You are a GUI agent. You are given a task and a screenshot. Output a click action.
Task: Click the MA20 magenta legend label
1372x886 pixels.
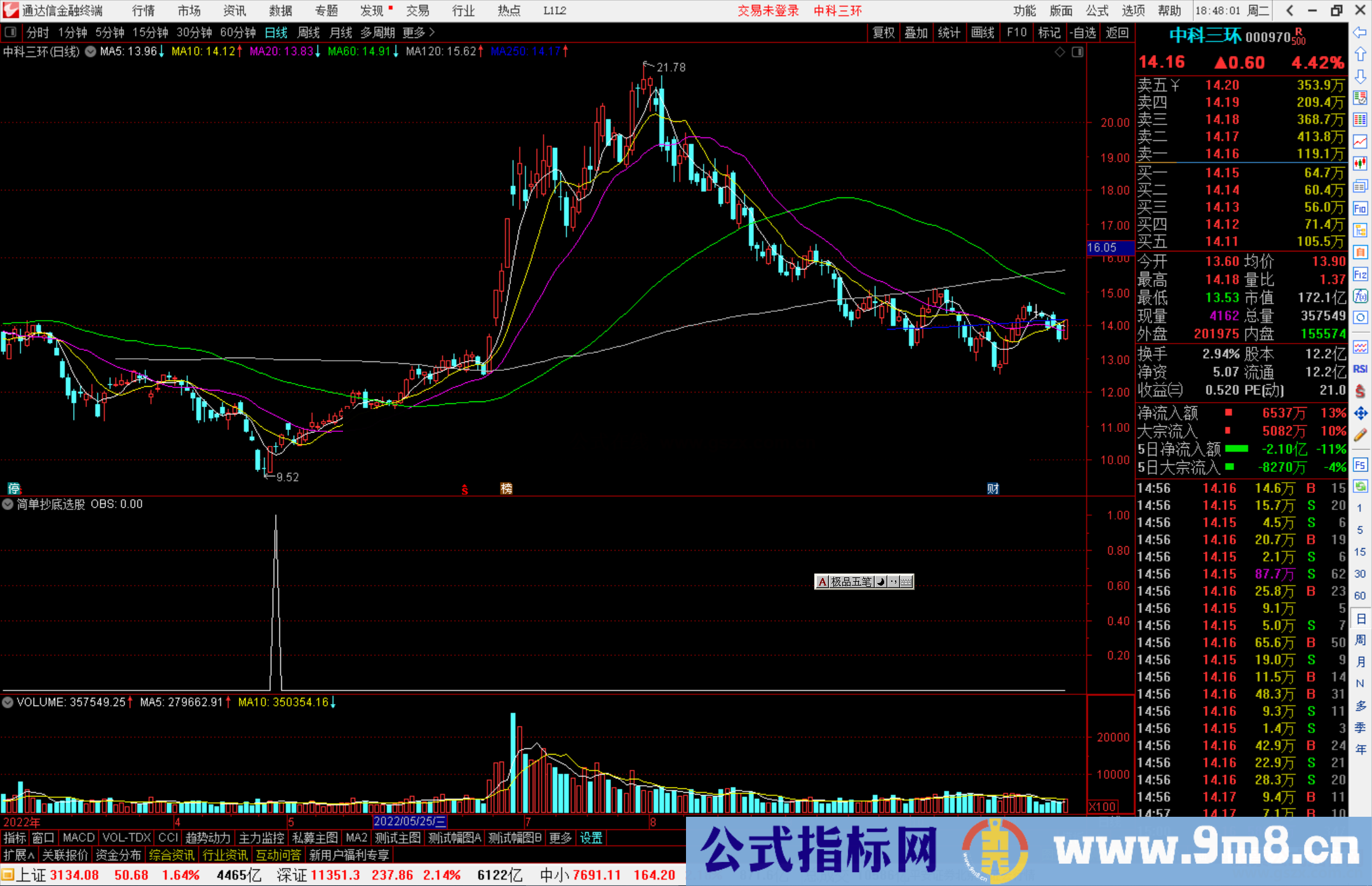[285, 51]
